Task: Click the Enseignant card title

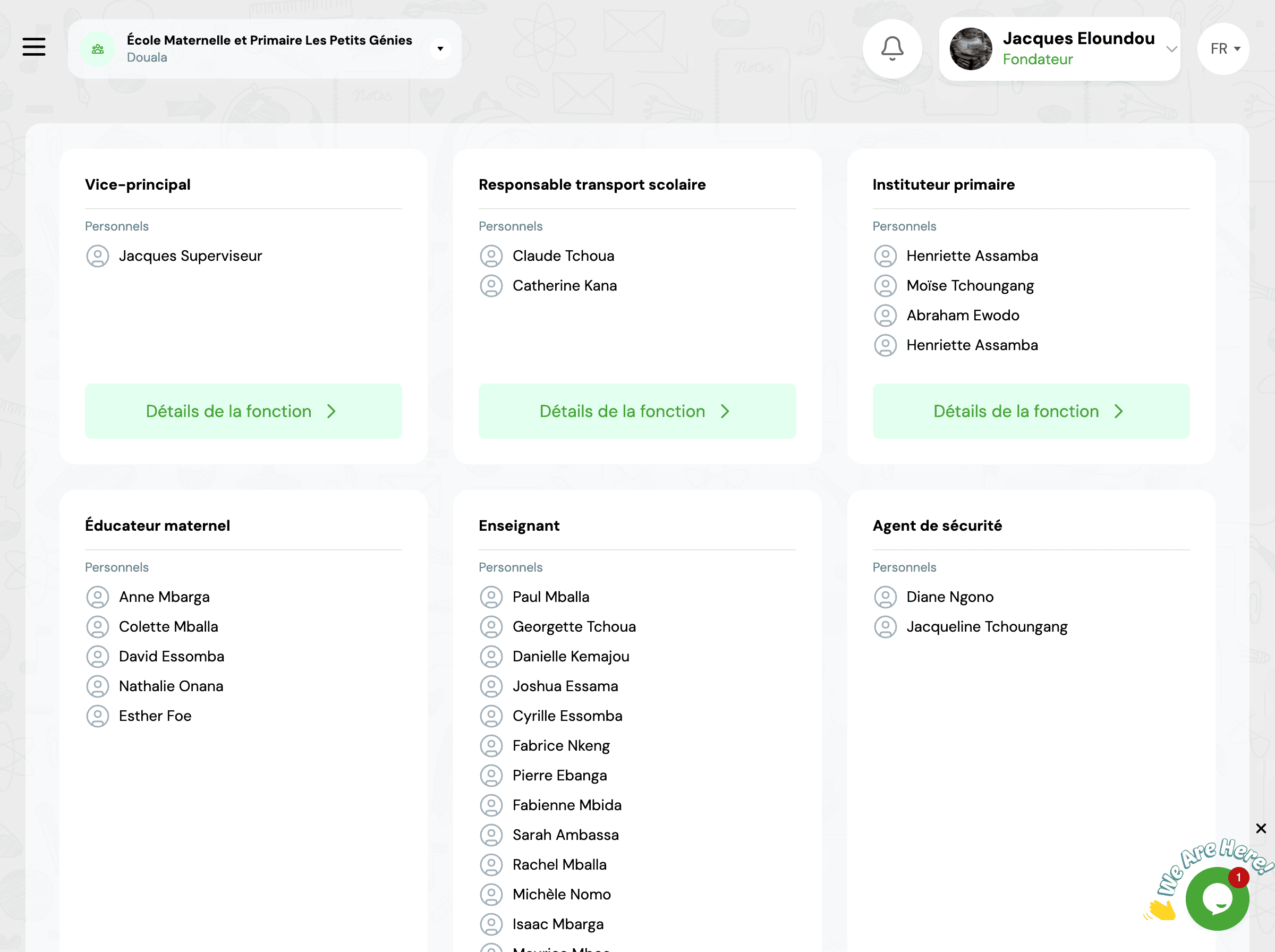Action: pyautogui.click(x=518, y=525)
